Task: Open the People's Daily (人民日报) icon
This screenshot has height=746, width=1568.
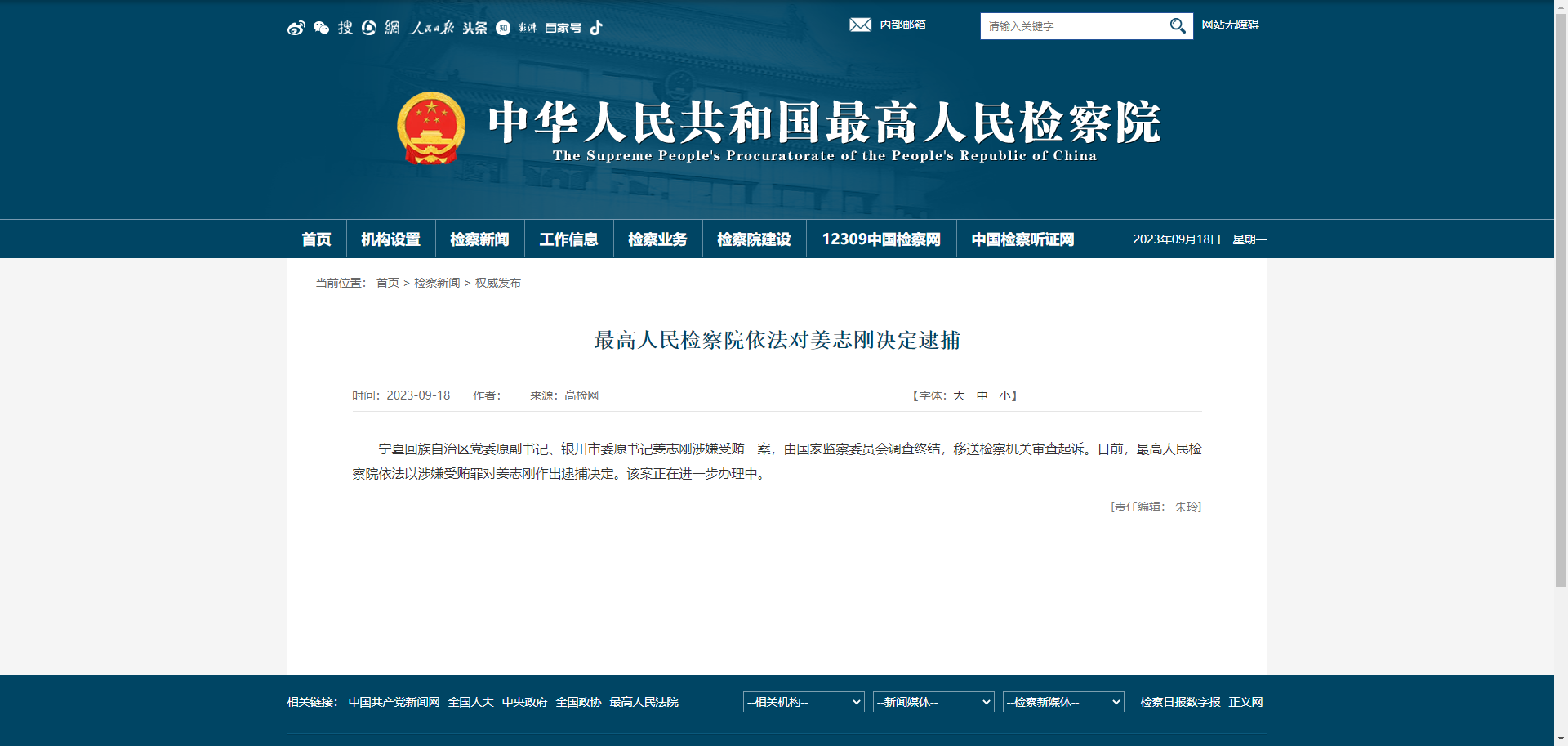Action: click(433, 27)
